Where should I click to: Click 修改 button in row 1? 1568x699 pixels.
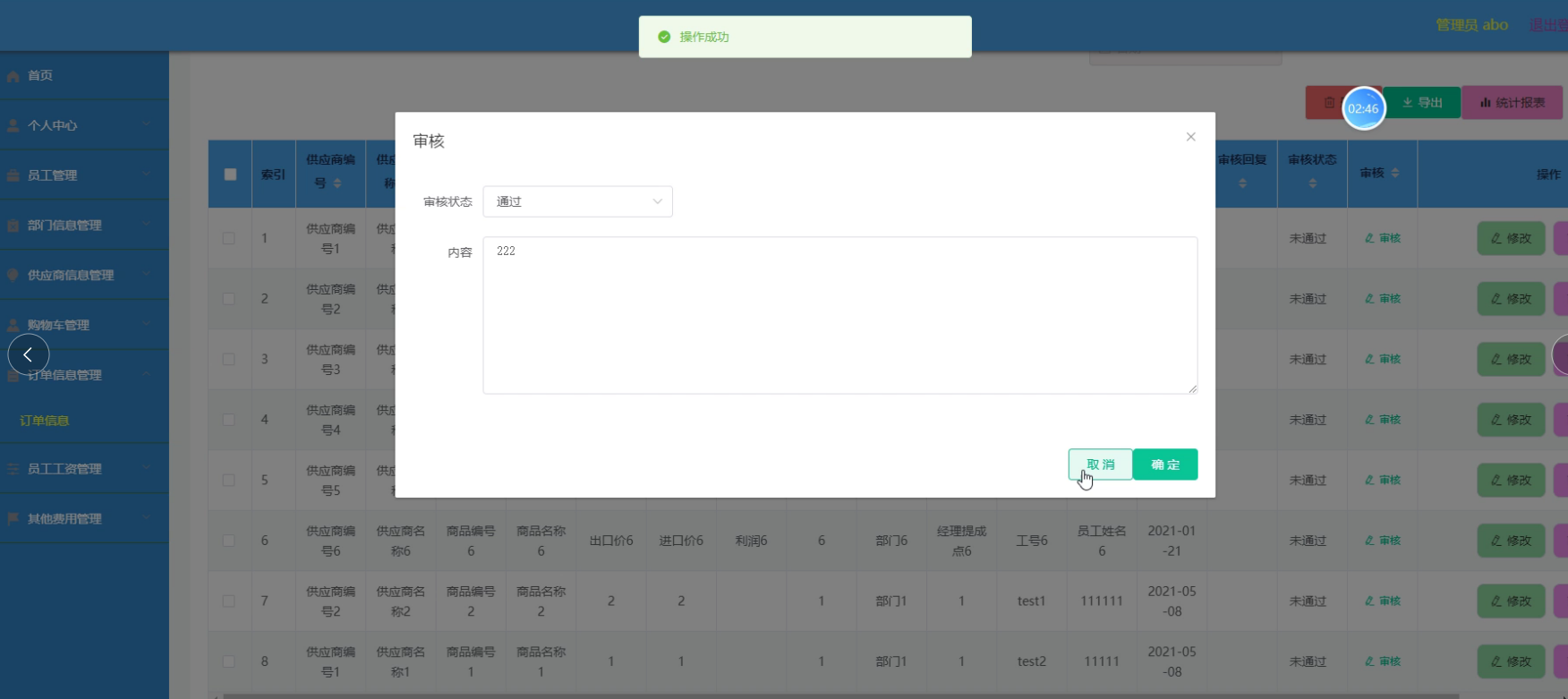(x=1511, y=238)
